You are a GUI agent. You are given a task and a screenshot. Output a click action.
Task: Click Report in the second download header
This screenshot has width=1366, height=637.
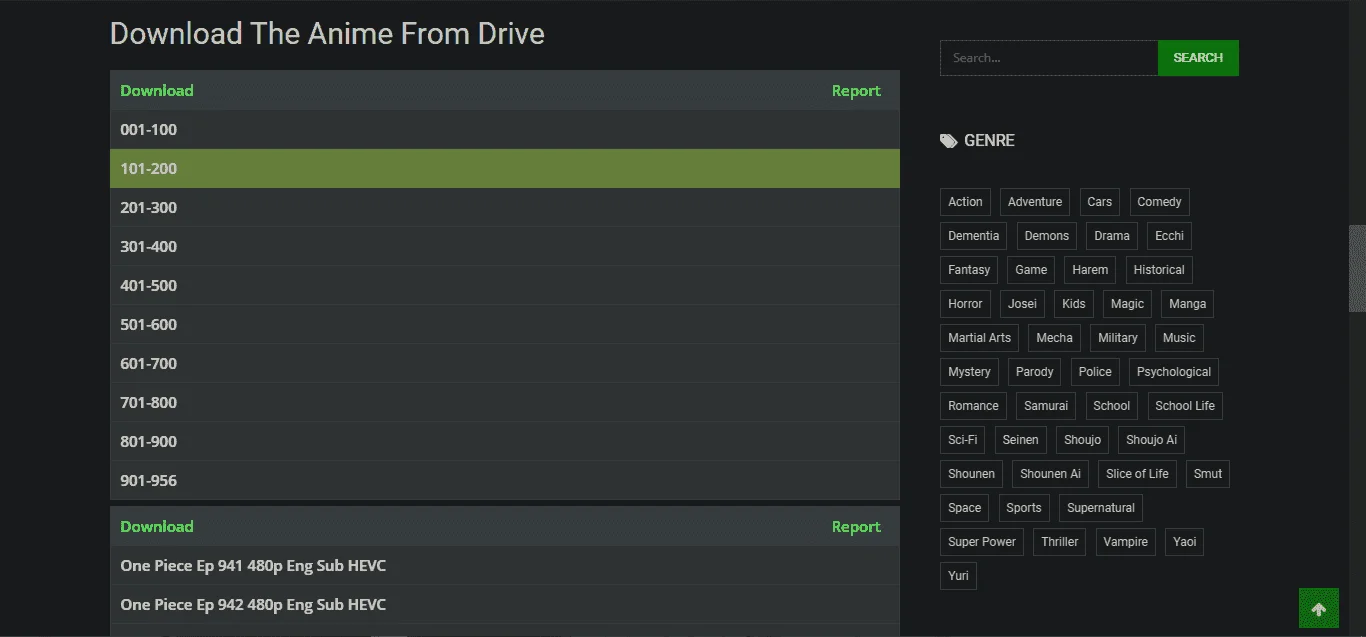856,527
